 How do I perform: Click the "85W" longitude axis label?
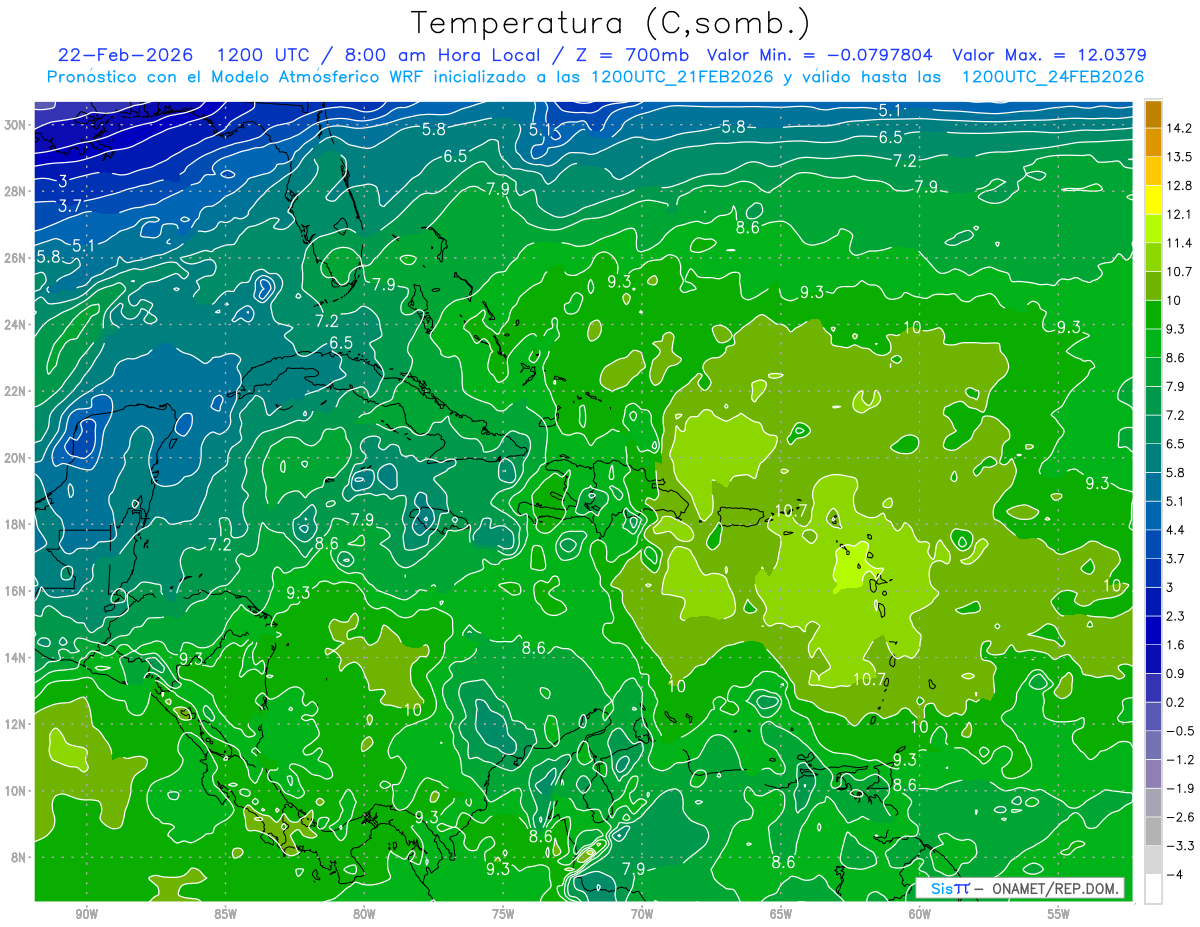225,913
